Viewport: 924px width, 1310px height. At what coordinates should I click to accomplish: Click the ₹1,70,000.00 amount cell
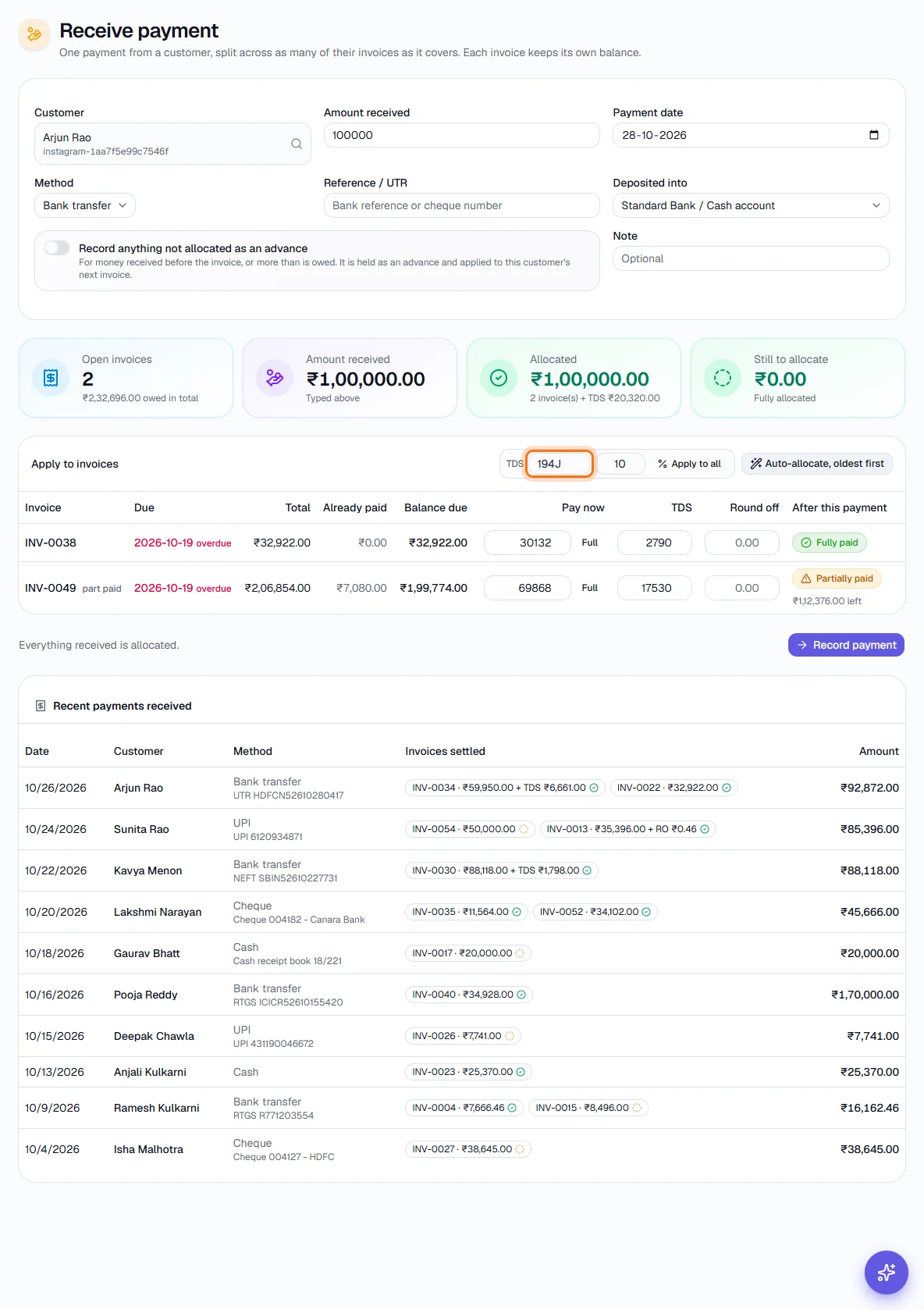(x=865, y=995)
